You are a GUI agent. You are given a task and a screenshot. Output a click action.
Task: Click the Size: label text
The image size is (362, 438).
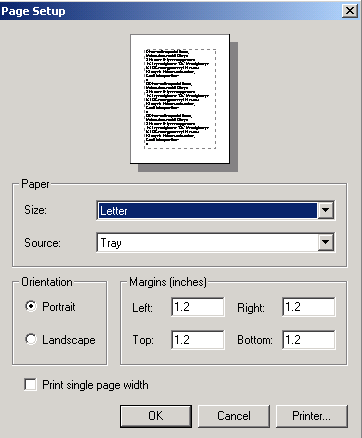pos(35,210)
